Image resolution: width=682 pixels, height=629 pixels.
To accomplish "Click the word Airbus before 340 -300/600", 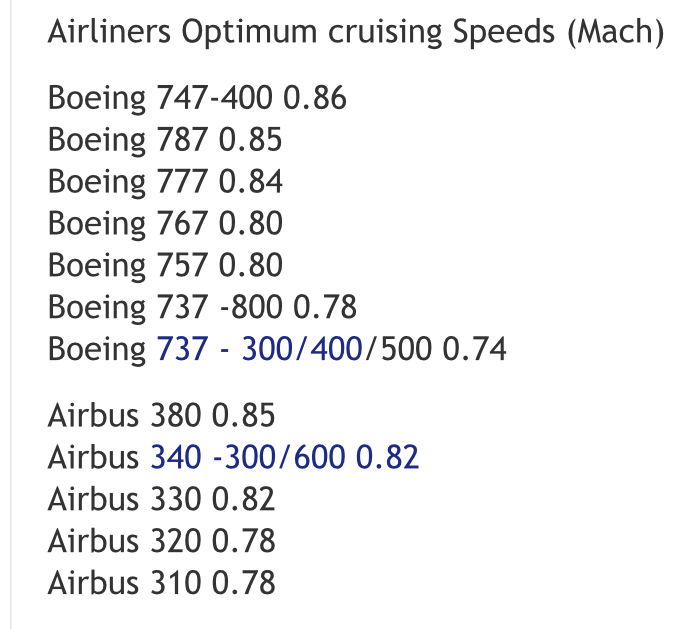I will pyautogui.click(x=93, y=457).
